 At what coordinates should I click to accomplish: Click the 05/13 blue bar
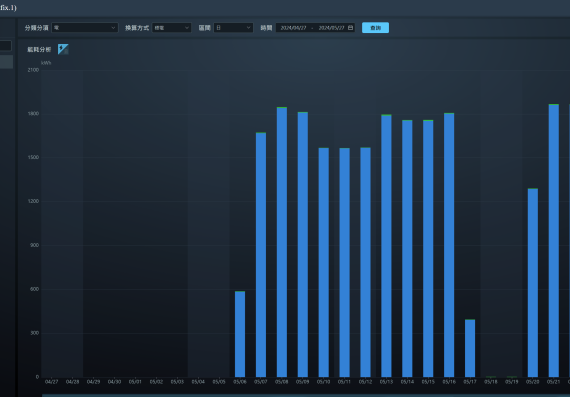386,246
